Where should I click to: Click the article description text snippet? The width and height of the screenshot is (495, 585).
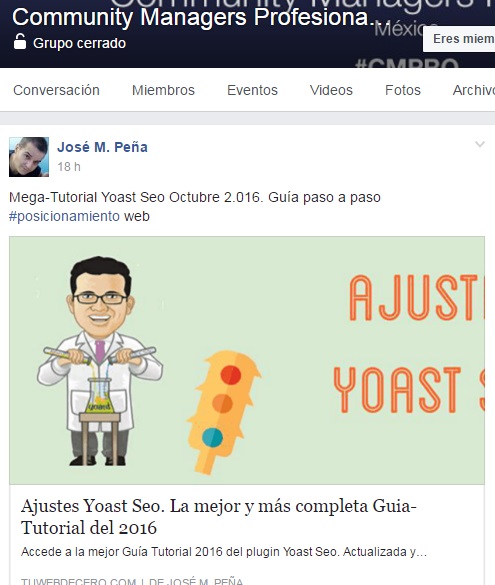click(x=224, y=552)
